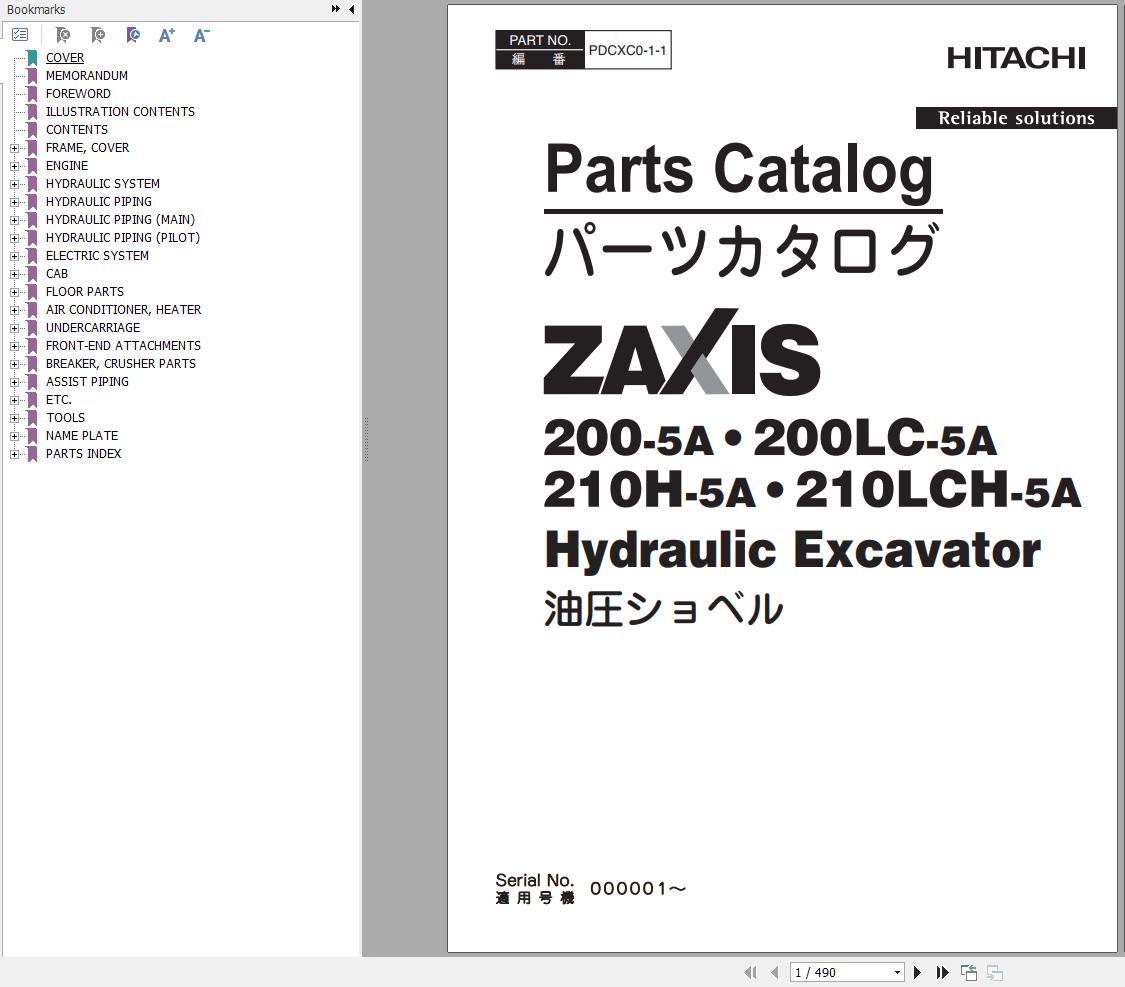Open the bookmark options checklist menu
1125x987 pixels.
click(20, 34)
